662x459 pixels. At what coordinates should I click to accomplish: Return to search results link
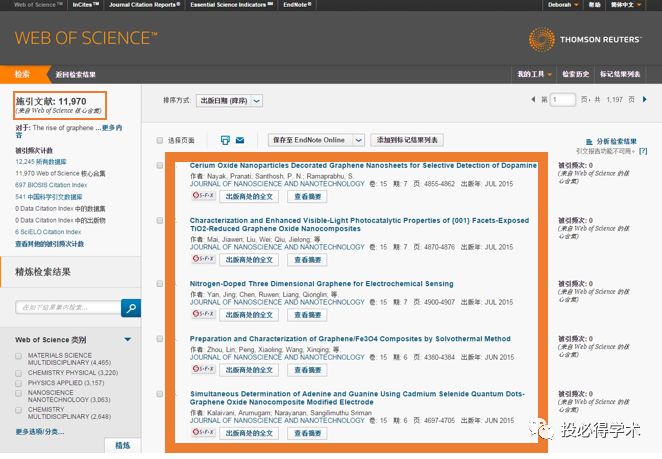click(76, 75)
